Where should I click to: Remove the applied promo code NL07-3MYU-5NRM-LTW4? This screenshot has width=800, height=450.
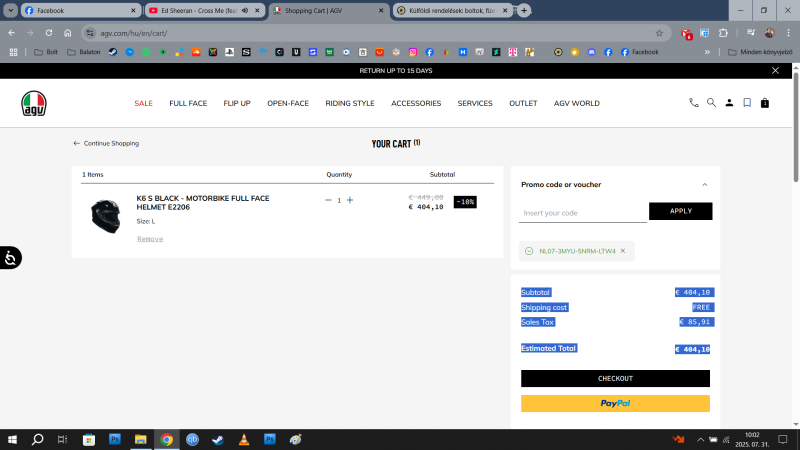pos(623,251)
